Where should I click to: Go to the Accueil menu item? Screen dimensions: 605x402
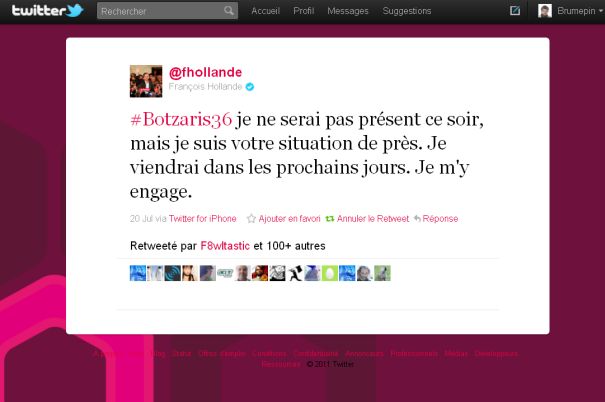(x=265, y=11)
